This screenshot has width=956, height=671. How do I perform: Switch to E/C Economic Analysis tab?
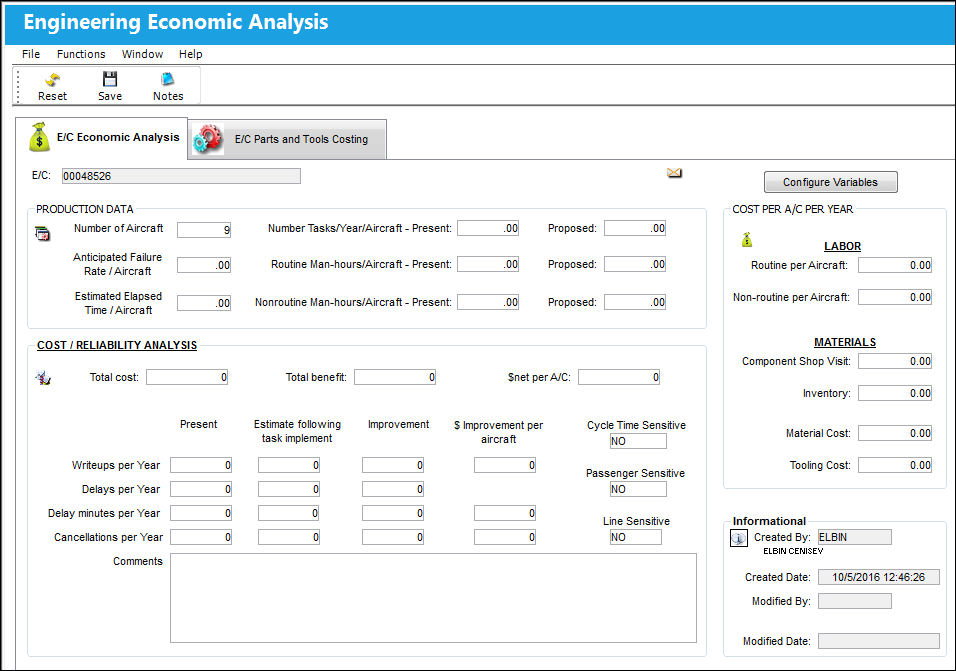pyautogui.click(x=102, y=138)
